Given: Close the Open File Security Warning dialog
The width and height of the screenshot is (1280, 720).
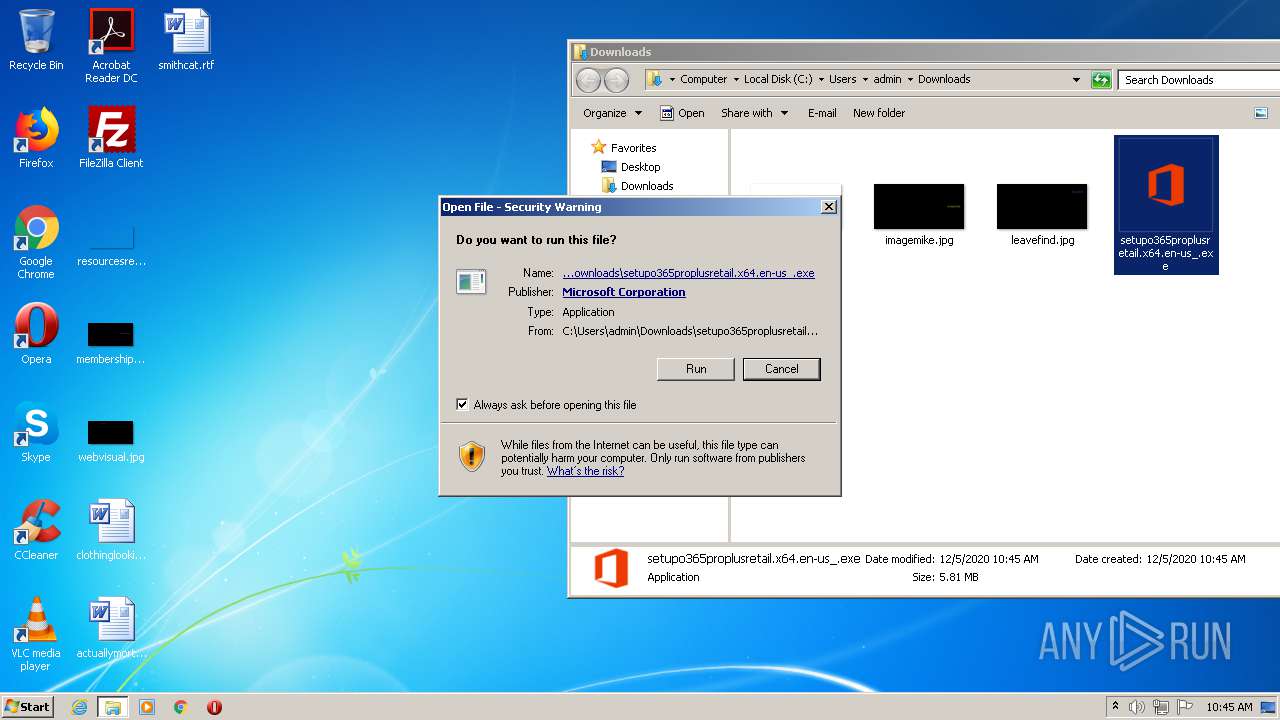Looking at the screenshot, I should 828,207.
